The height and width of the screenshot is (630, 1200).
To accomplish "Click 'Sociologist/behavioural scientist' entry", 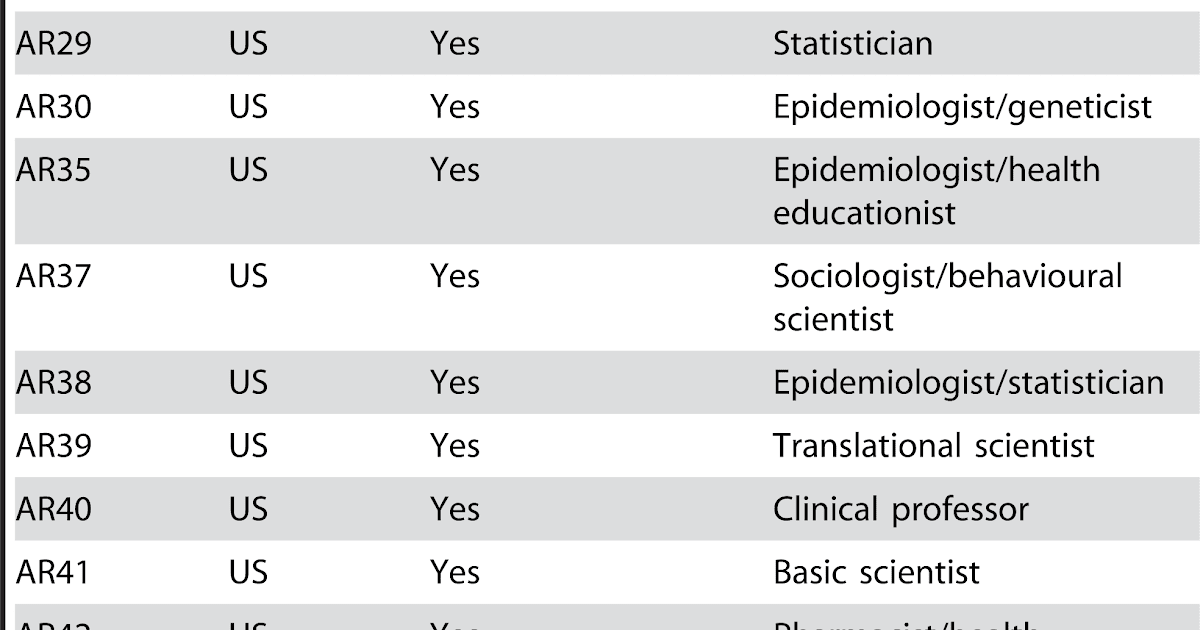I will (947, 297).
